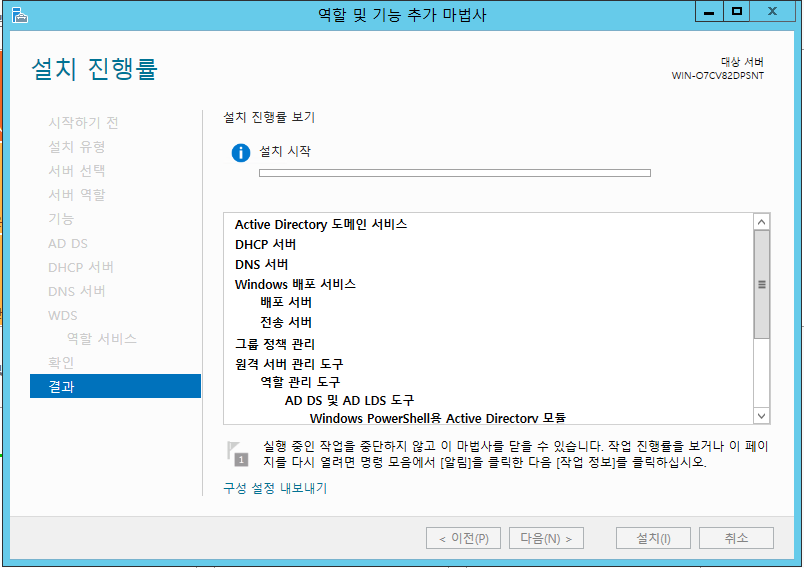
Task: Click the notification flag icon
Action: click(x=237, y=453)
